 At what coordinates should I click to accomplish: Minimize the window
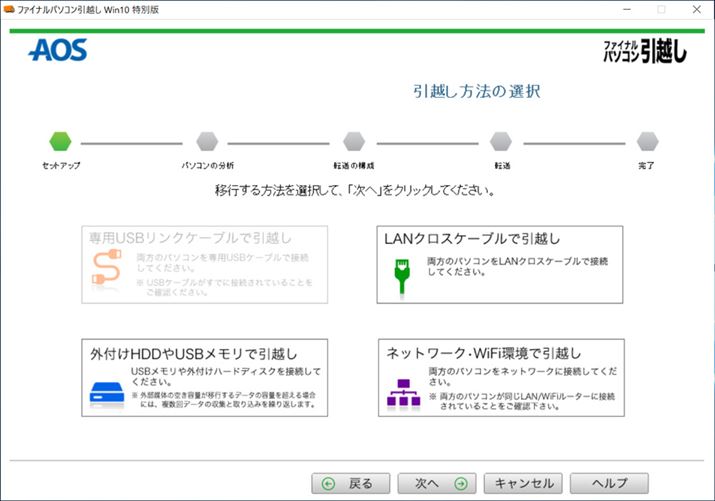click(x=627, y=9)
